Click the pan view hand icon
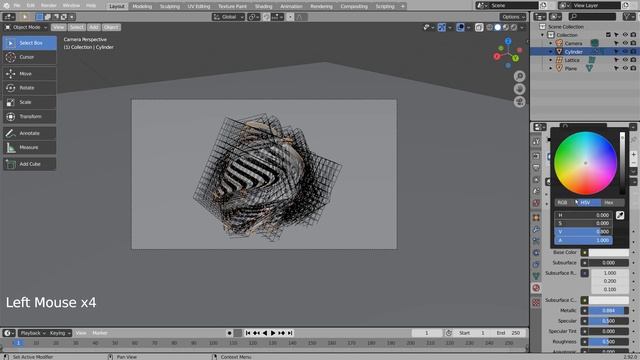The height and width of the screenshot is (360, 640). point(519,89)
